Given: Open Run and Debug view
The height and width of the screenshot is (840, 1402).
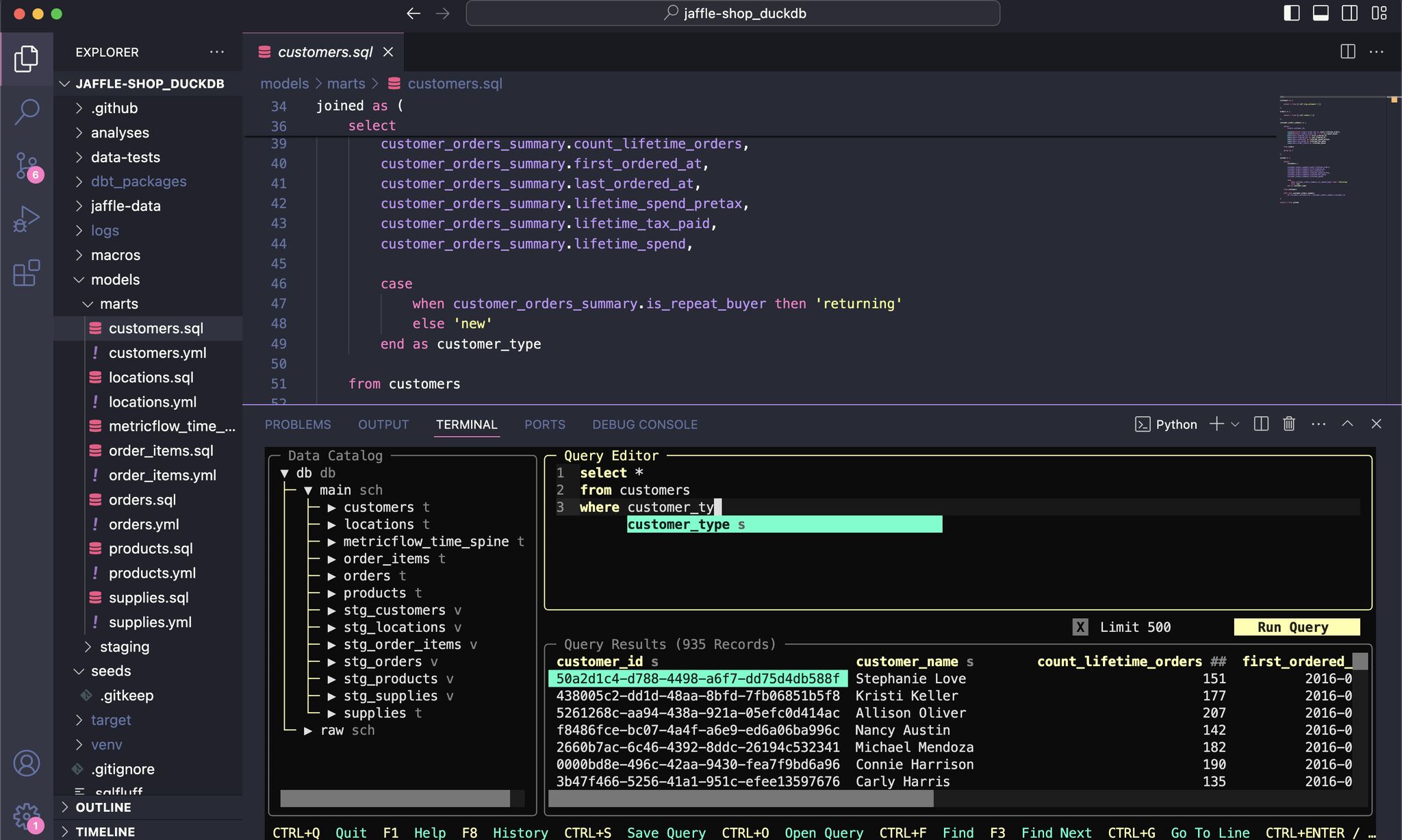Looking at the screenshot, I should 26,219.
